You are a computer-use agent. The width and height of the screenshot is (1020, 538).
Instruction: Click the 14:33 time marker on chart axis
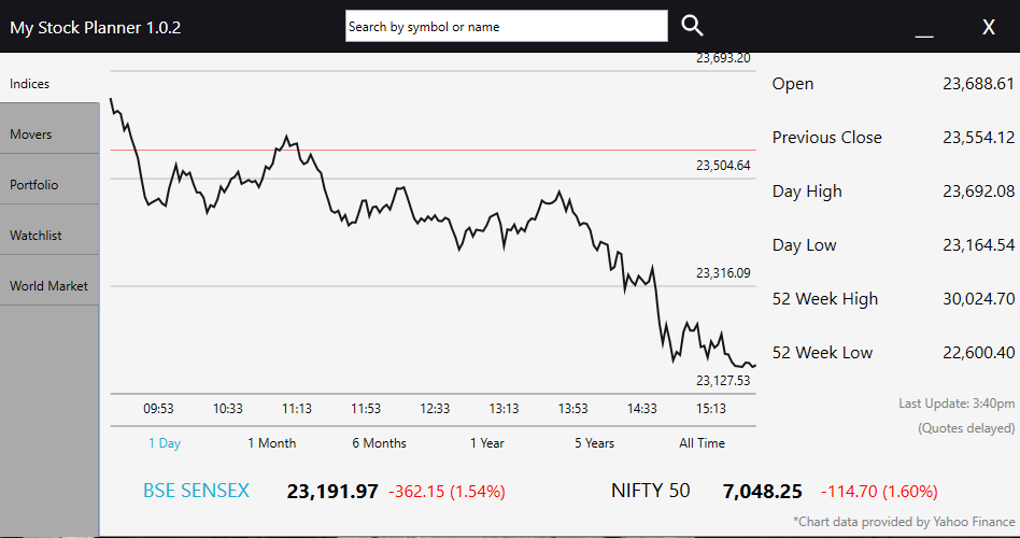642,409
